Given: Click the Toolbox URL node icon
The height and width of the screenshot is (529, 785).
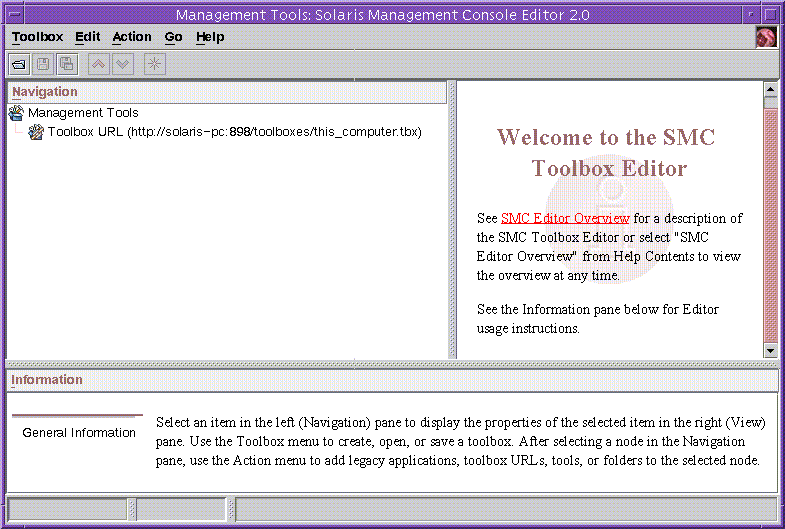Looking at the screenshot, I should [x=36, y=132].
